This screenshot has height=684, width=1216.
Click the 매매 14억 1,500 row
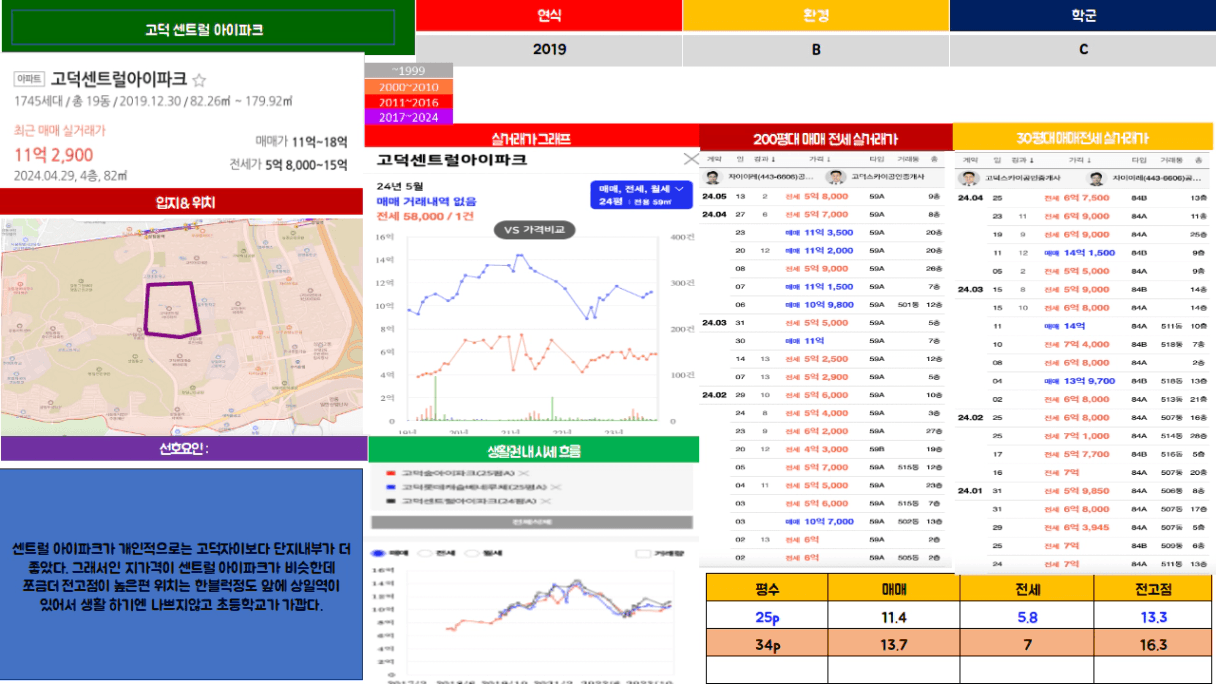click(x=1084, y=252)
